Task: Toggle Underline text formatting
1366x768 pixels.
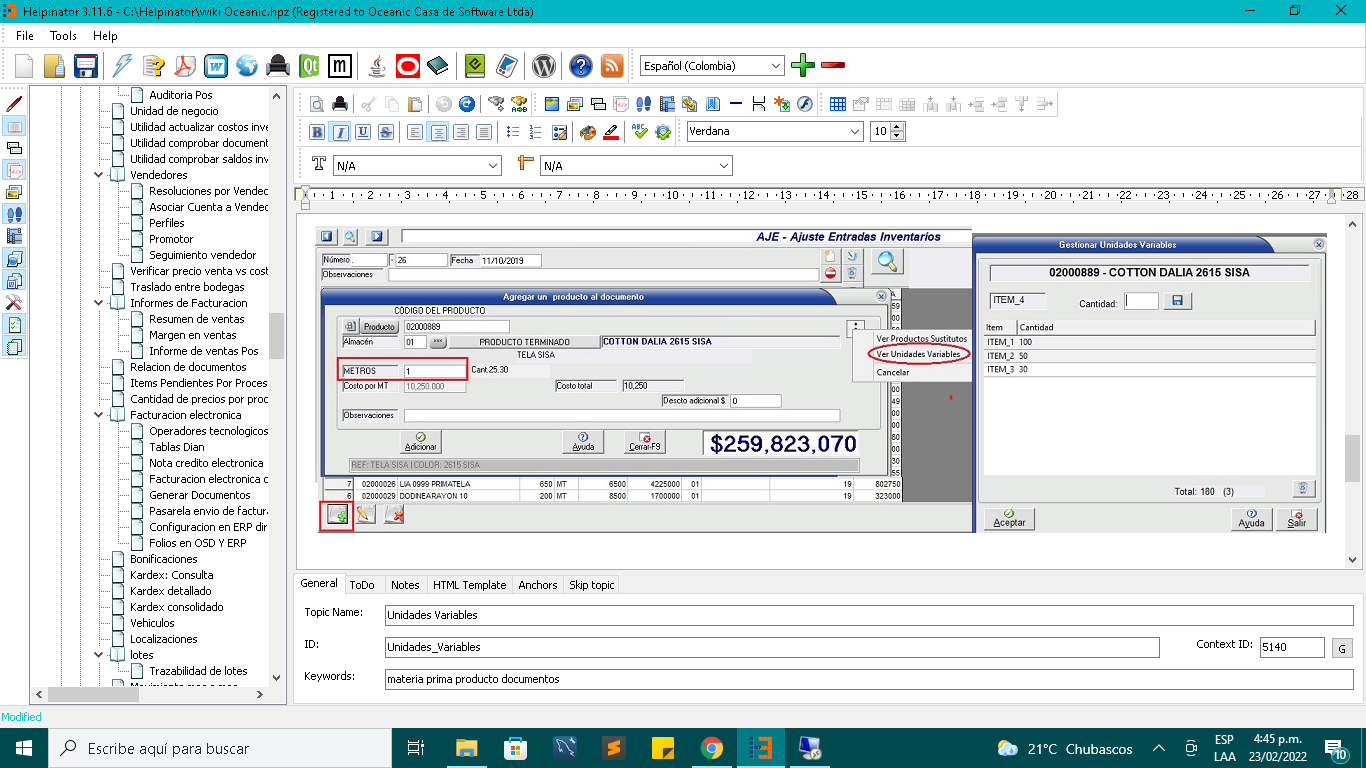Action: tap(362, 132)
